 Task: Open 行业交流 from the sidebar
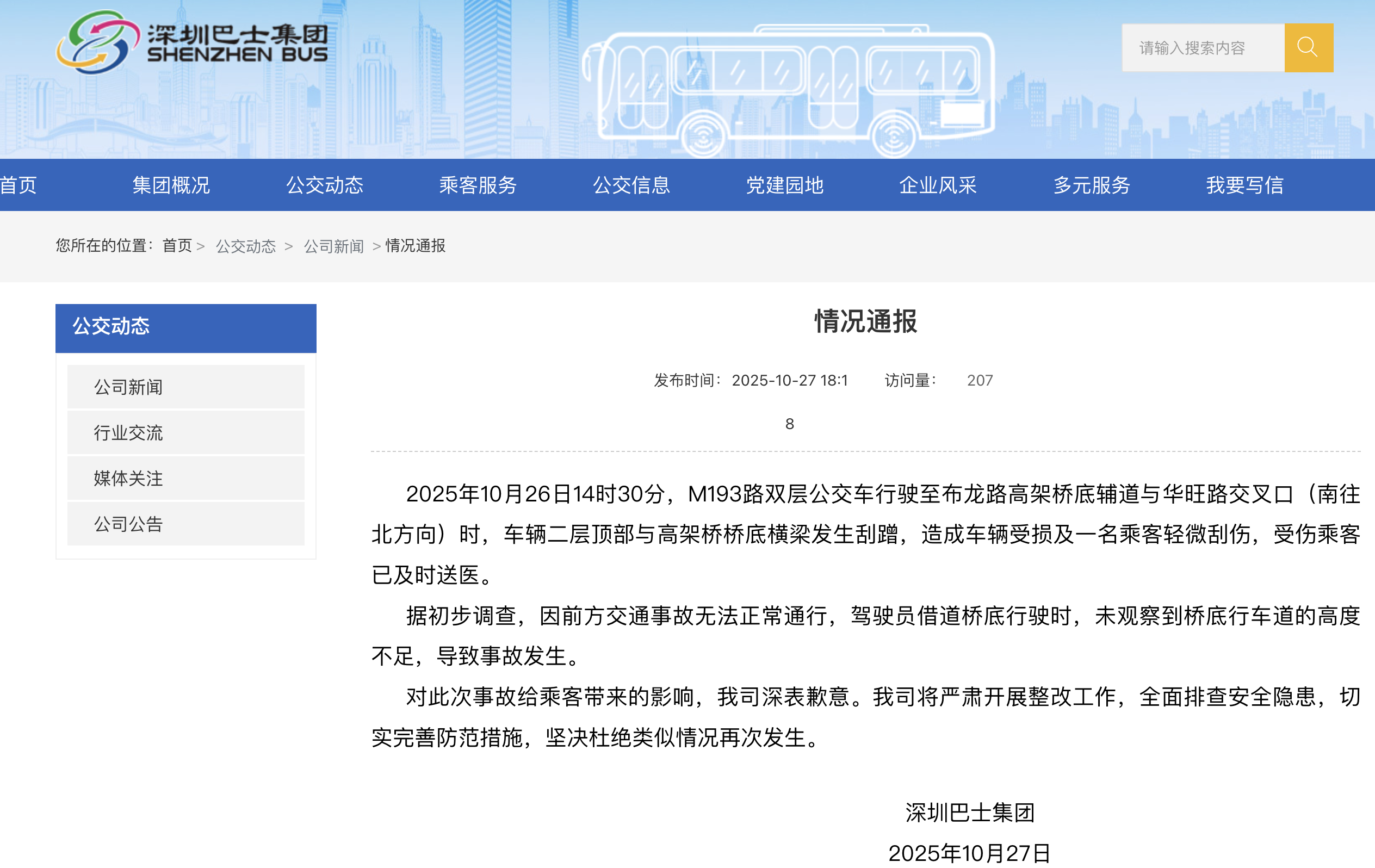click(128, 432)
